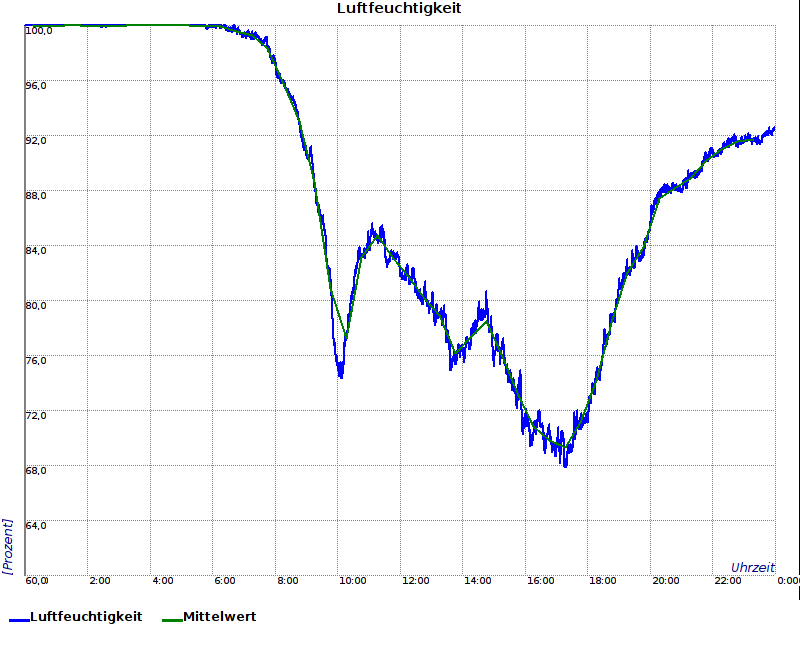This screenshot has width=800, height=650.
Task: Click the 20:00 time tick label
Action: tap(666, 581)
